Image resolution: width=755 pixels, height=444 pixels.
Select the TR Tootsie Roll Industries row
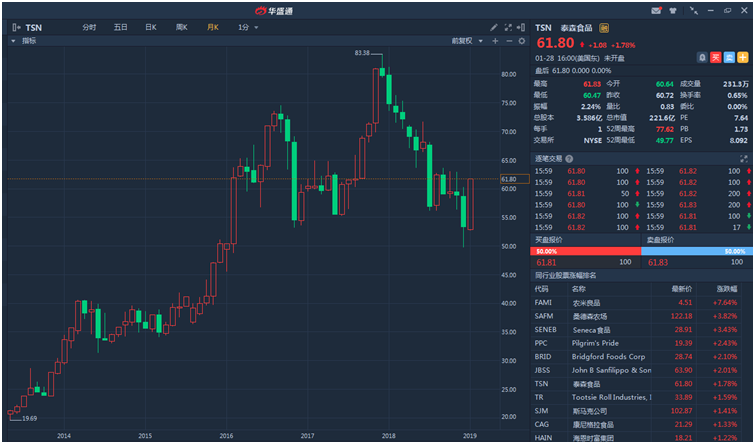click(x=641, y=397)
